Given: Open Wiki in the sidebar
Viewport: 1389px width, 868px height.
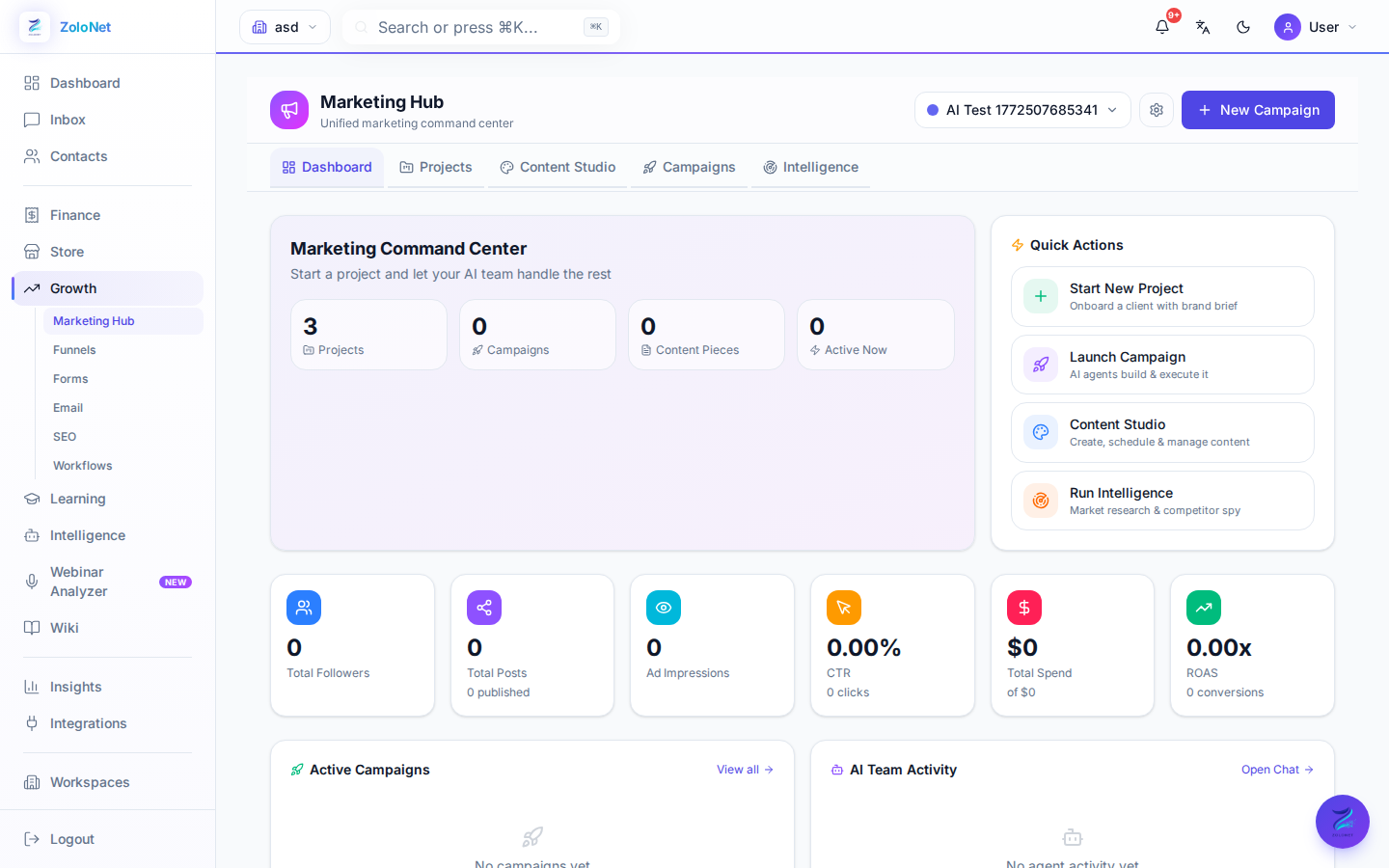Looking at the screenshot, I should [107, 628].
